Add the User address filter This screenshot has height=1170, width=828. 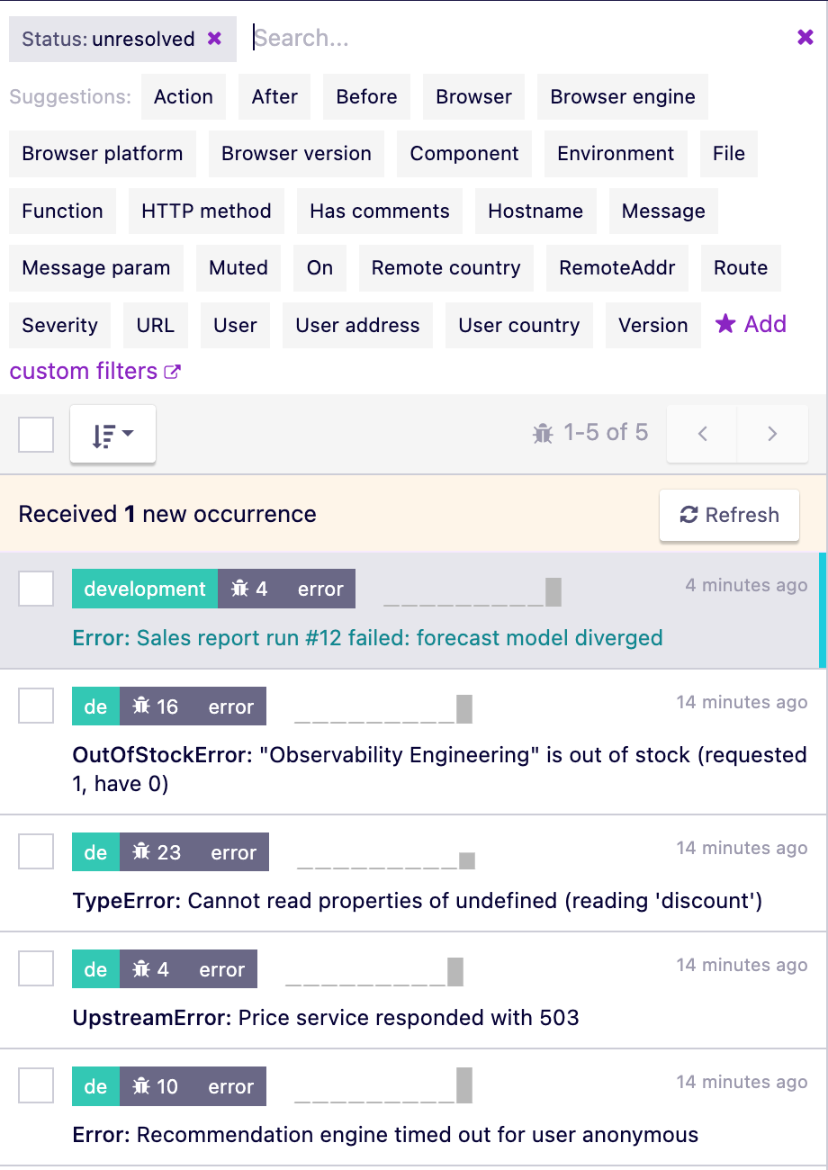tap(357, 325)
